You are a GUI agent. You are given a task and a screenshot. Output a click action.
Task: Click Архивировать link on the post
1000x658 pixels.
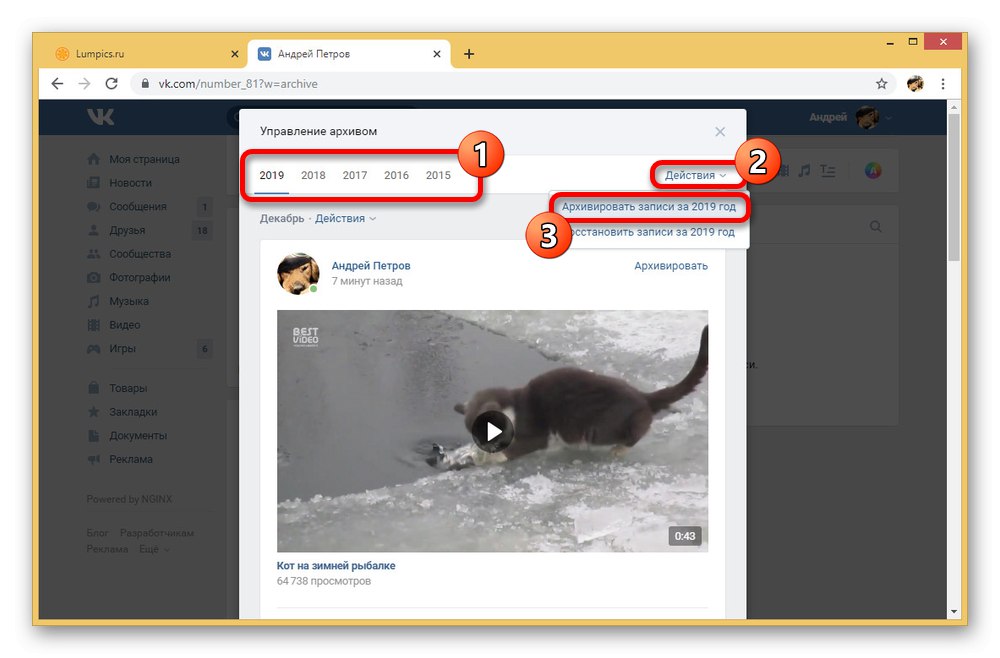point(671,266)
